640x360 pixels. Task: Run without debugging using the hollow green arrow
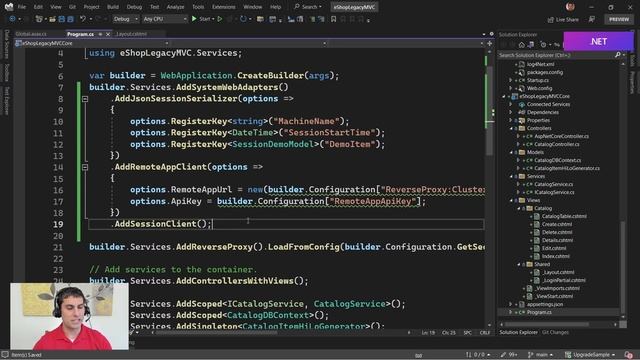coord(220,19)
